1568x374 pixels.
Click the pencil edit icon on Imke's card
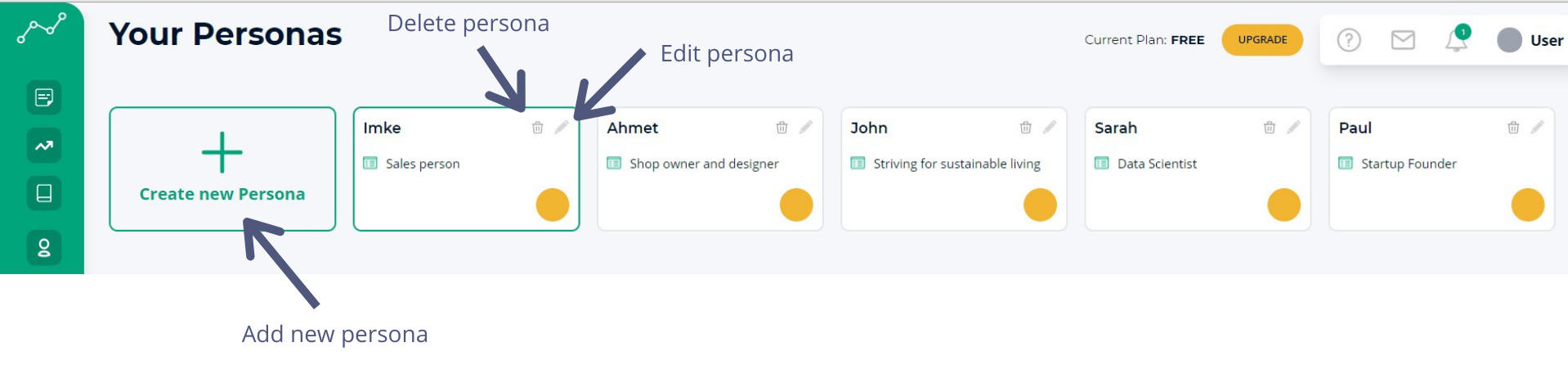[x=562, y=127]
